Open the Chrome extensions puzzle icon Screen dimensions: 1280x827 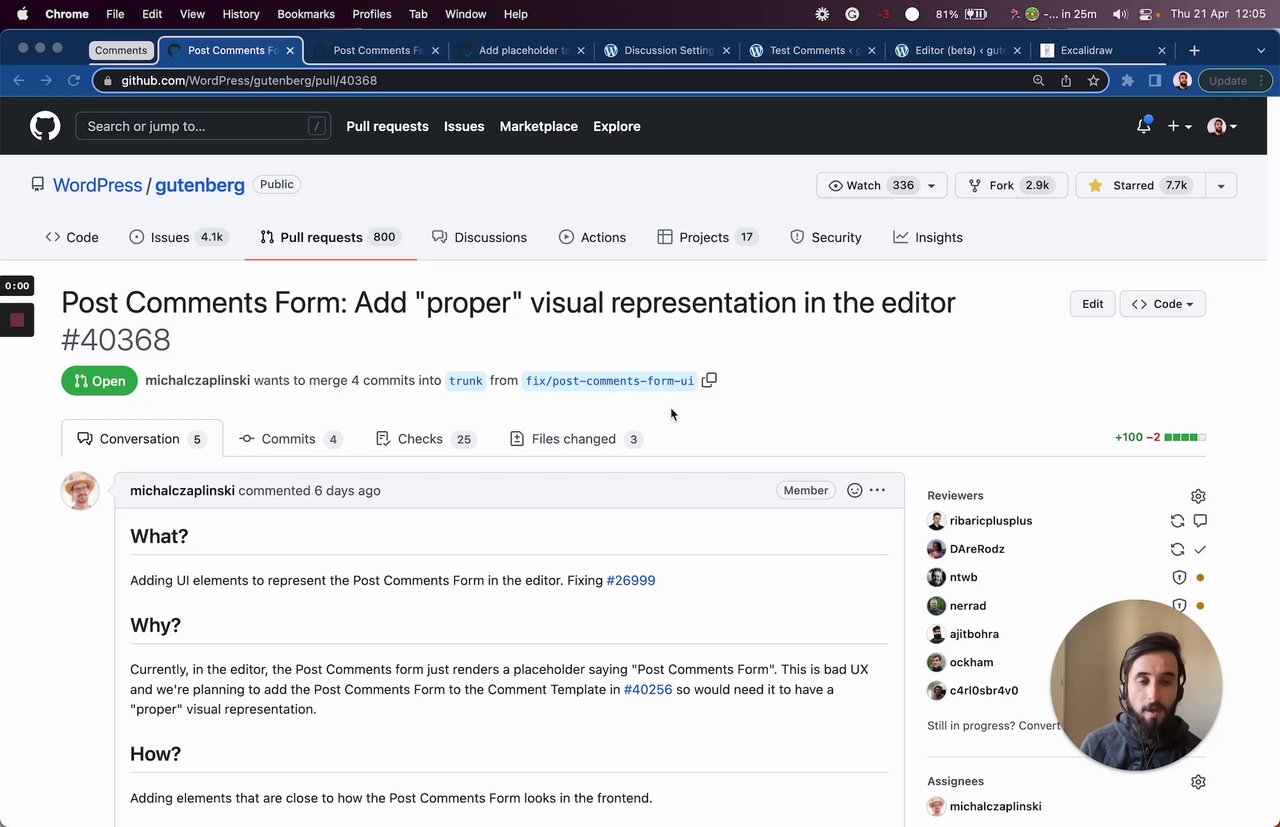1128,80
